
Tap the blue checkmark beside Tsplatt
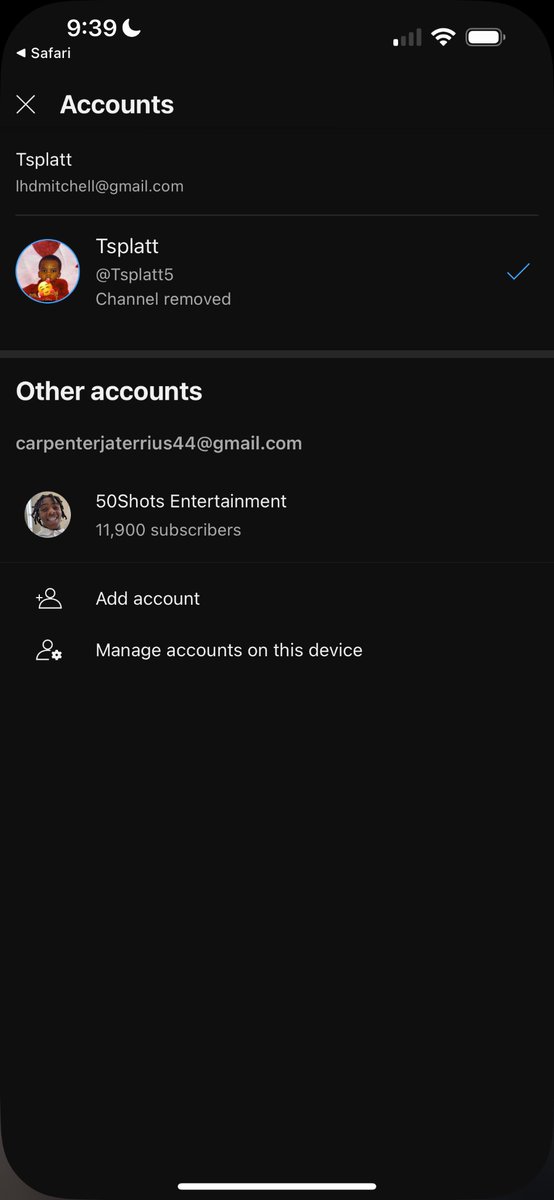point(518,271)
